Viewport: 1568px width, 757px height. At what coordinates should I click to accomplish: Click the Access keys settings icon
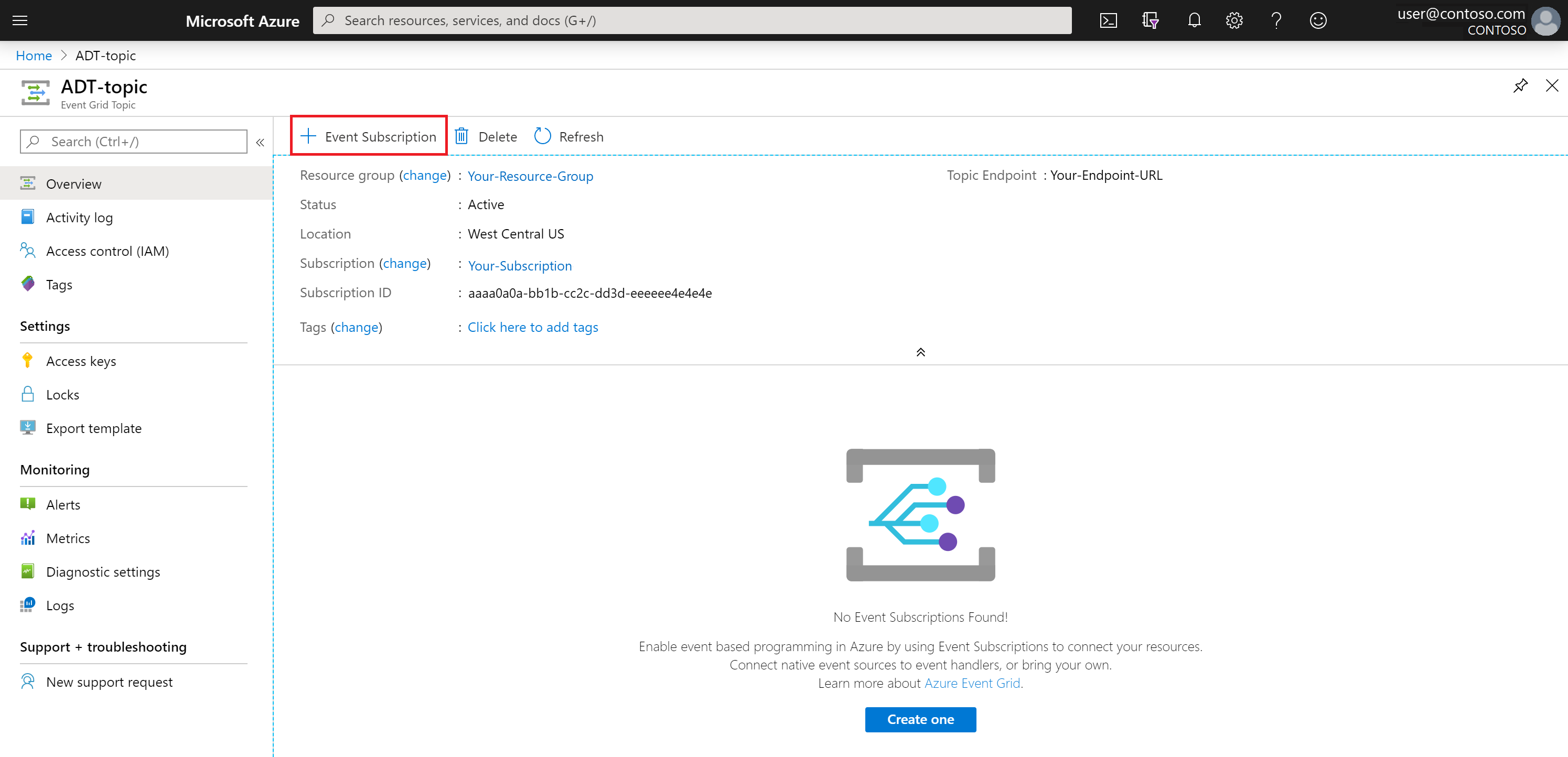click(x=28, y=360)
